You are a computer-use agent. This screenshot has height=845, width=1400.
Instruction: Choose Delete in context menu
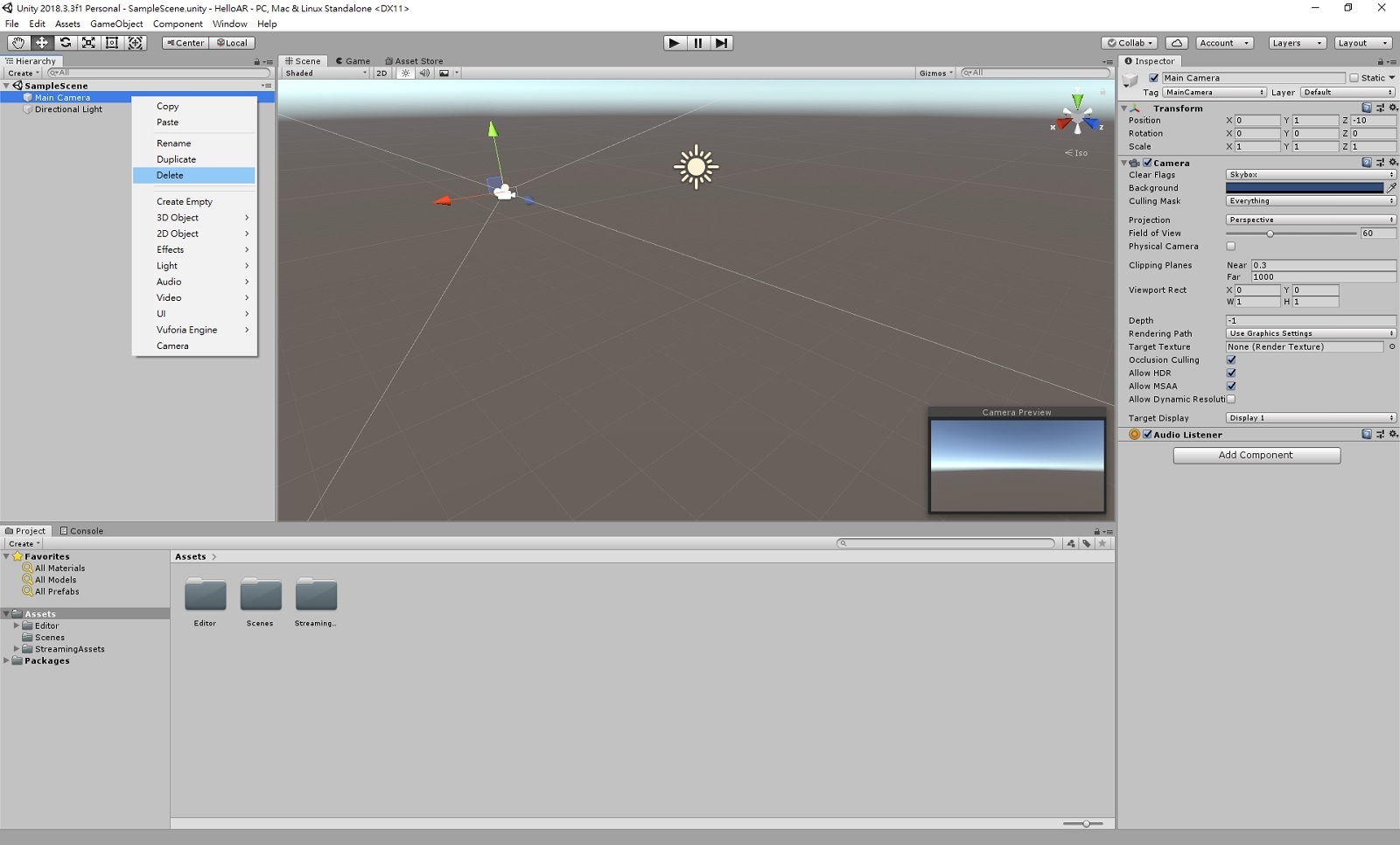[194, 176]
